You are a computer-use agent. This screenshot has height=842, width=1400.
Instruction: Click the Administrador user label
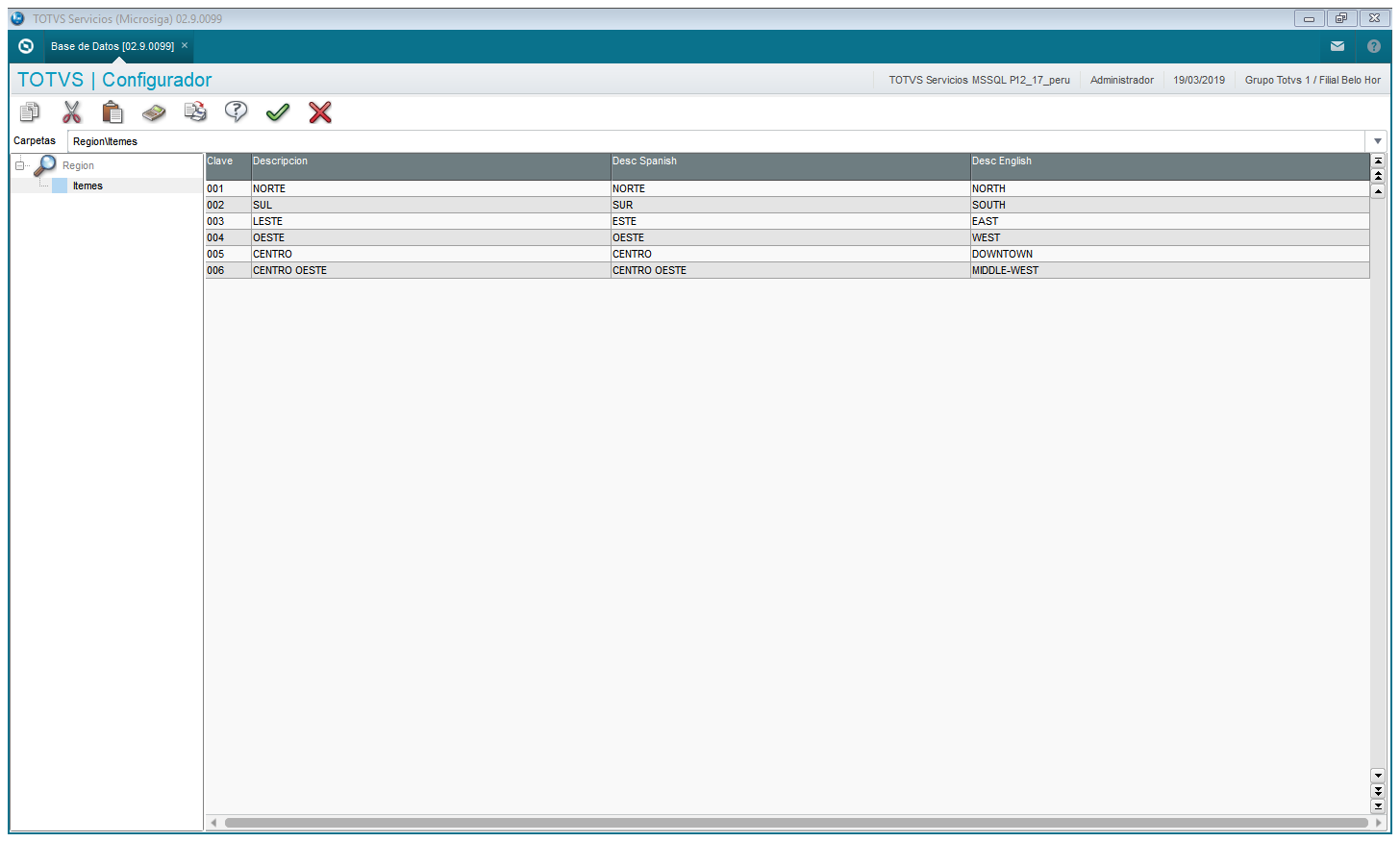(1122, 80)
